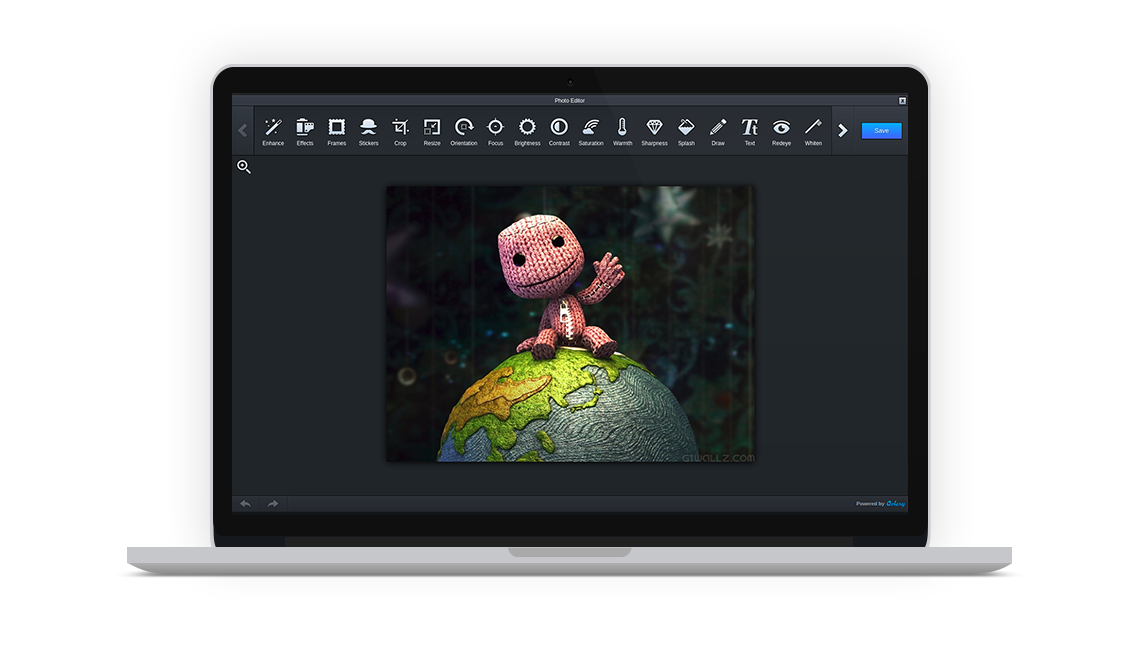This screenshot has width=1138, height=649.
Task: Select the Focus tool
Action: pos(495,128)
